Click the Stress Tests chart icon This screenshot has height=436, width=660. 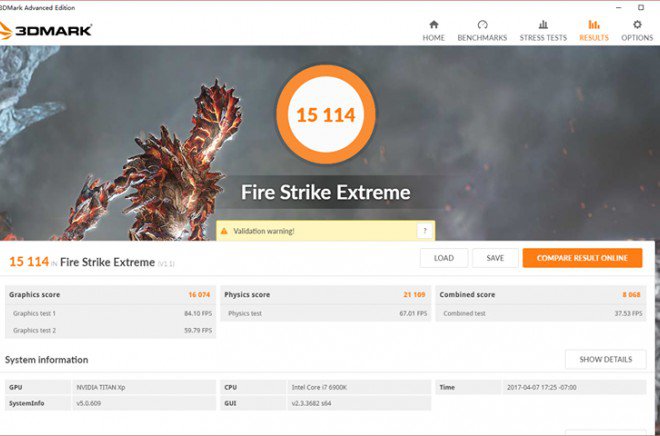click(543, 24)
